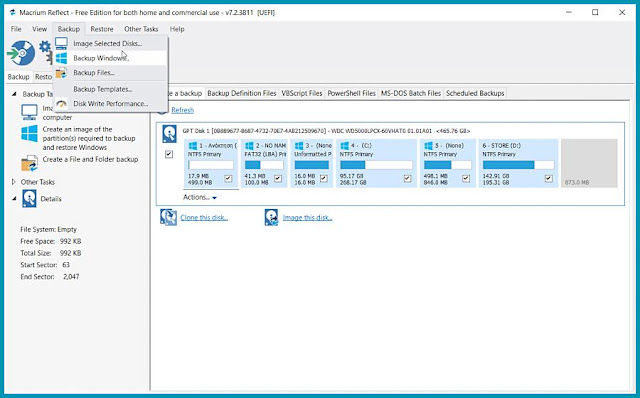640x398 pixels.
Task: Click the usage bar of partition 6 STORE
Action: [x=518, y=165]
